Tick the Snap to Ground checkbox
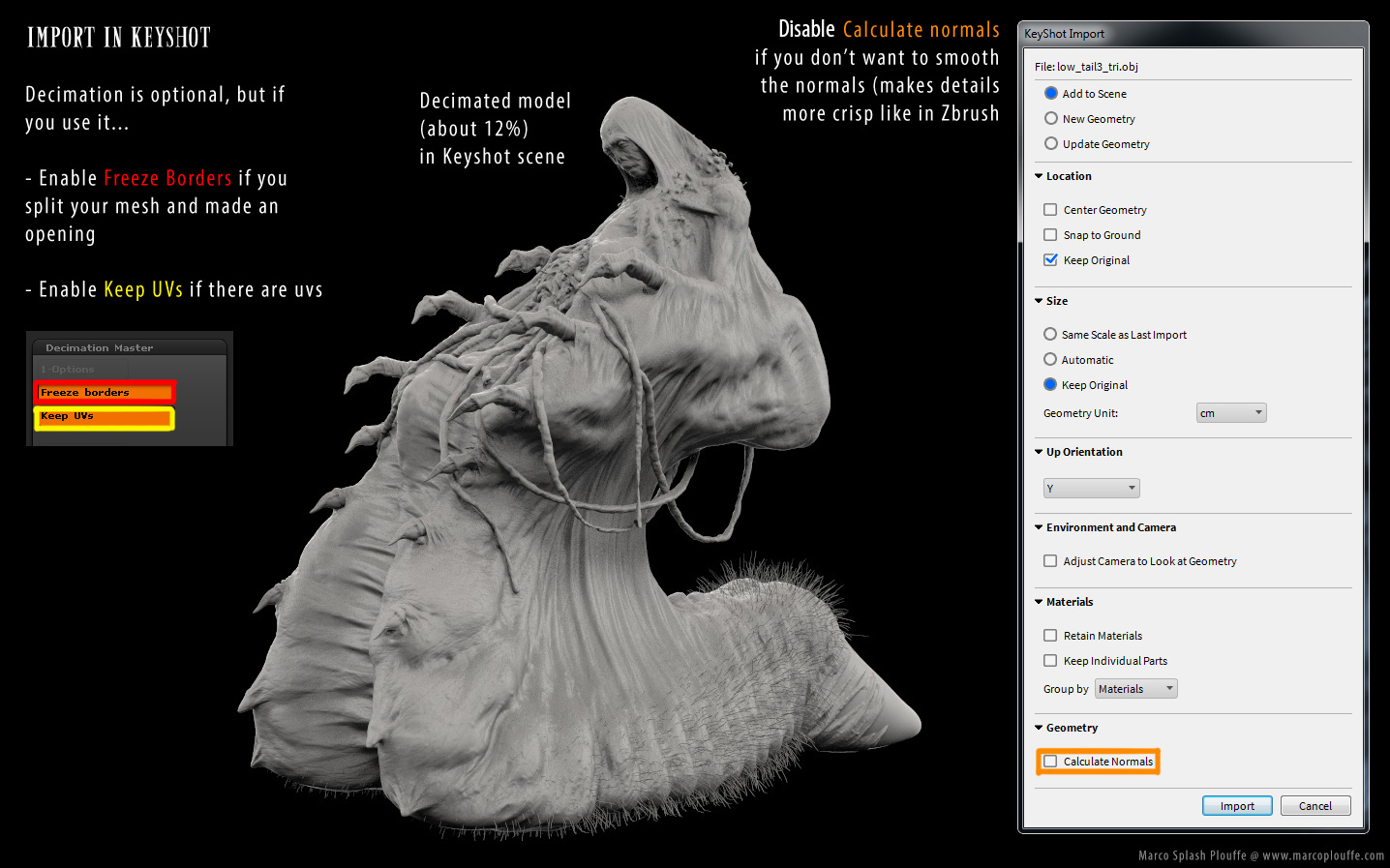This screenshot has width=1390, height=868. point(1050,235)
